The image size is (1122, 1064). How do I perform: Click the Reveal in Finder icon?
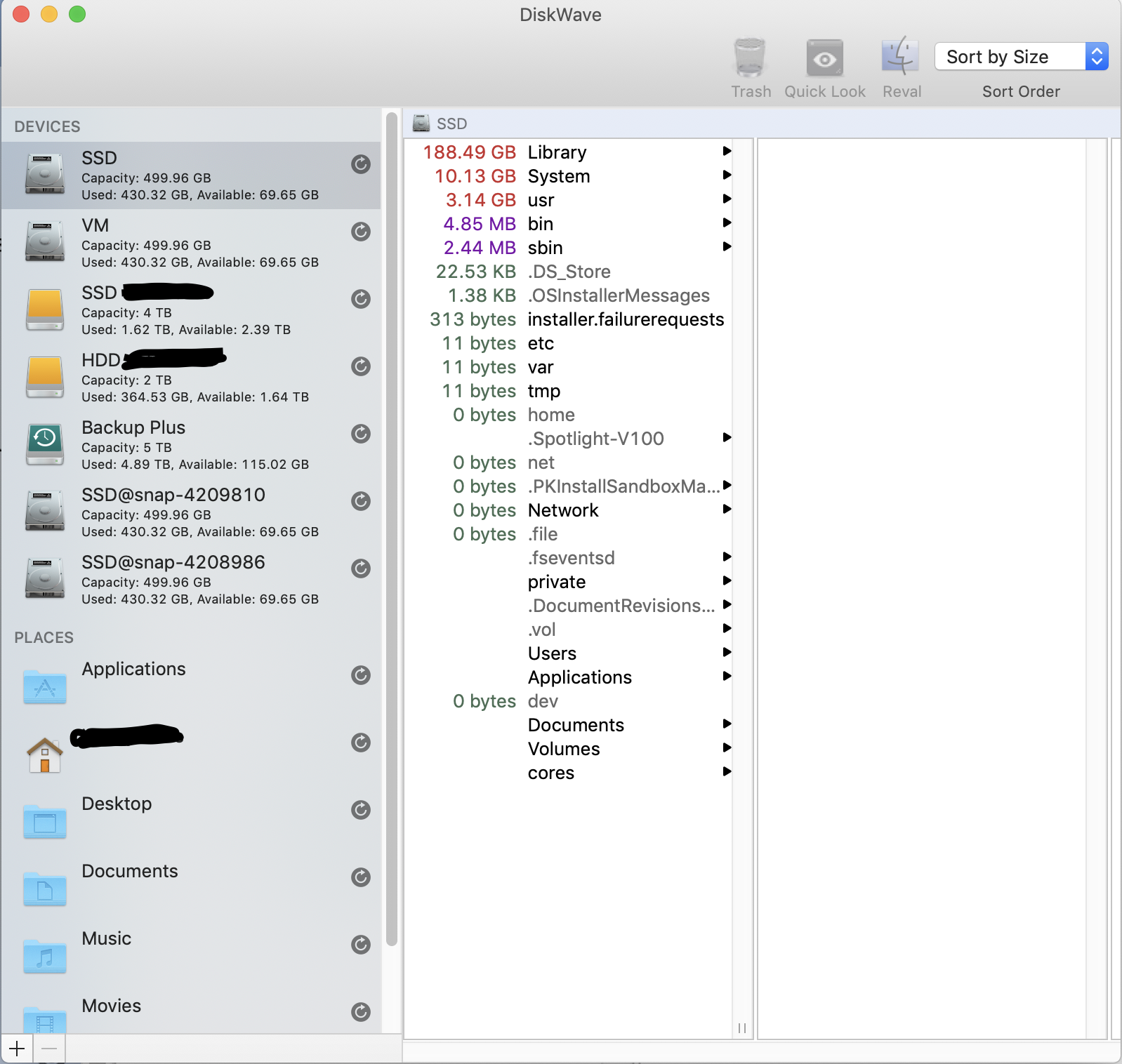click(x=901, y=56)
